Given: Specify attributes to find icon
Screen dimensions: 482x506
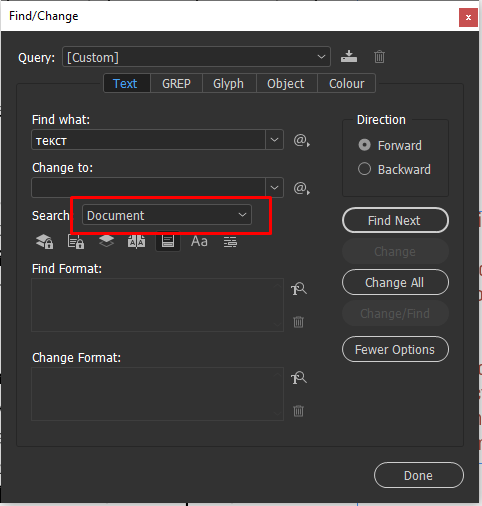Looking at the screenshot, I should click(x=299, y=289).
